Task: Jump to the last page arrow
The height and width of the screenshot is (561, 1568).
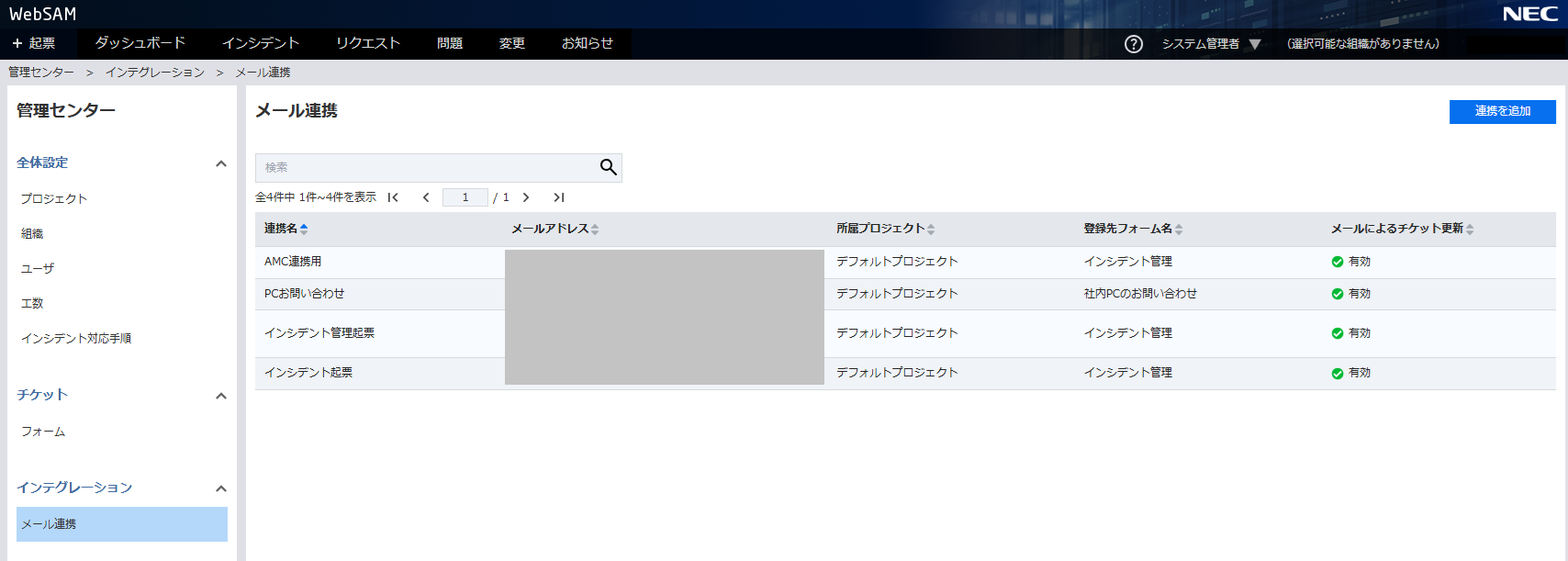Action: (x=558, y=197)
